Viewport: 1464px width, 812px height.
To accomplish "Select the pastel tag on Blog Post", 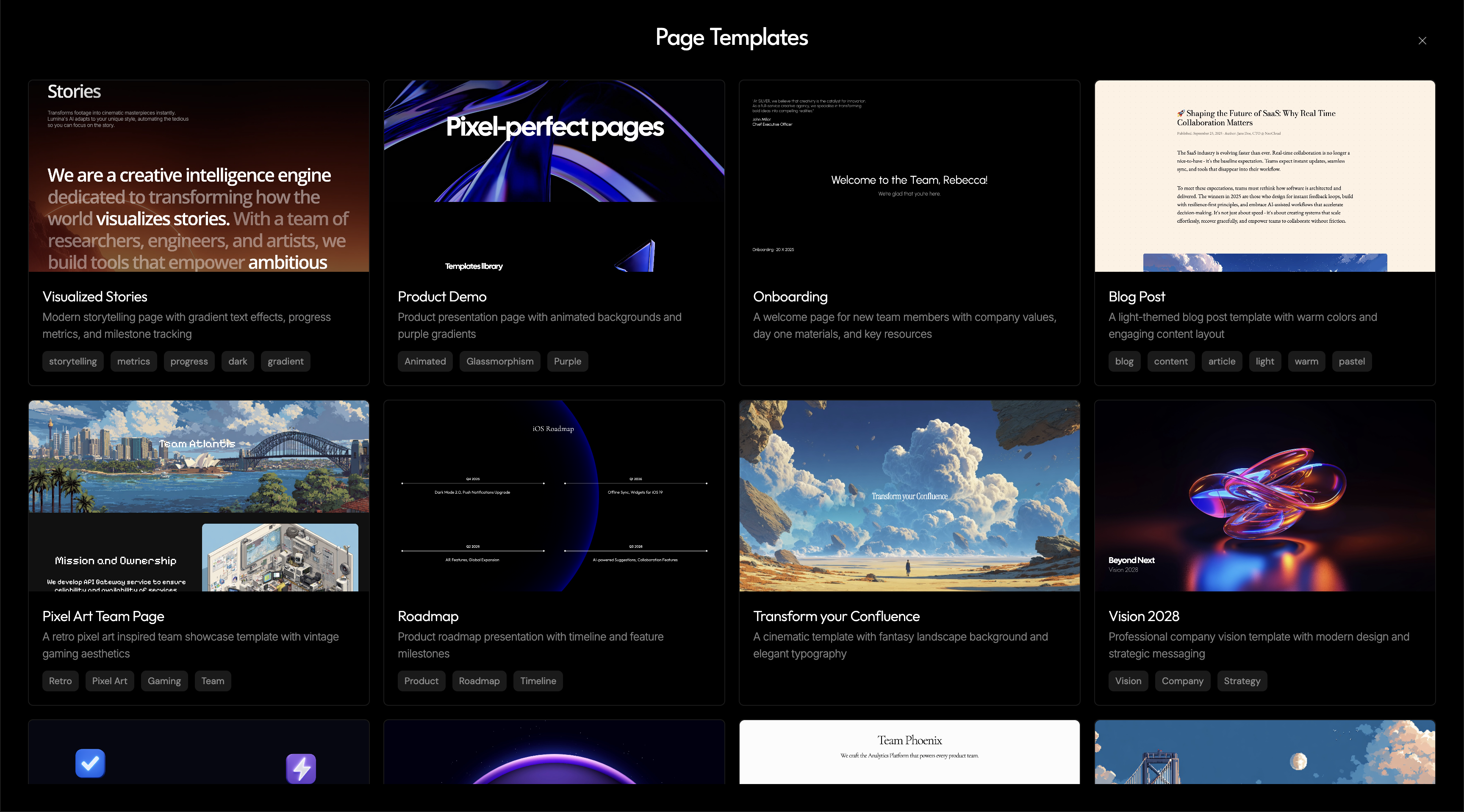I will click(1351, 361).
